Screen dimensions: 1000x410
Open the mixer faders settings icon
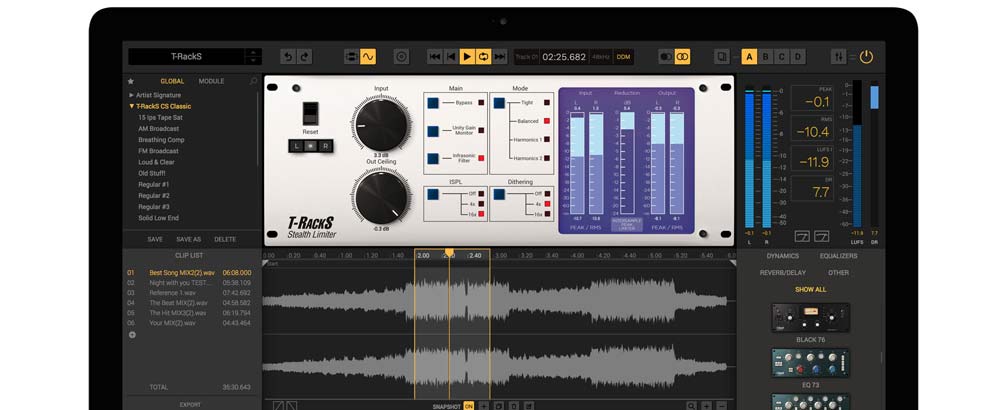pos(839,57)
